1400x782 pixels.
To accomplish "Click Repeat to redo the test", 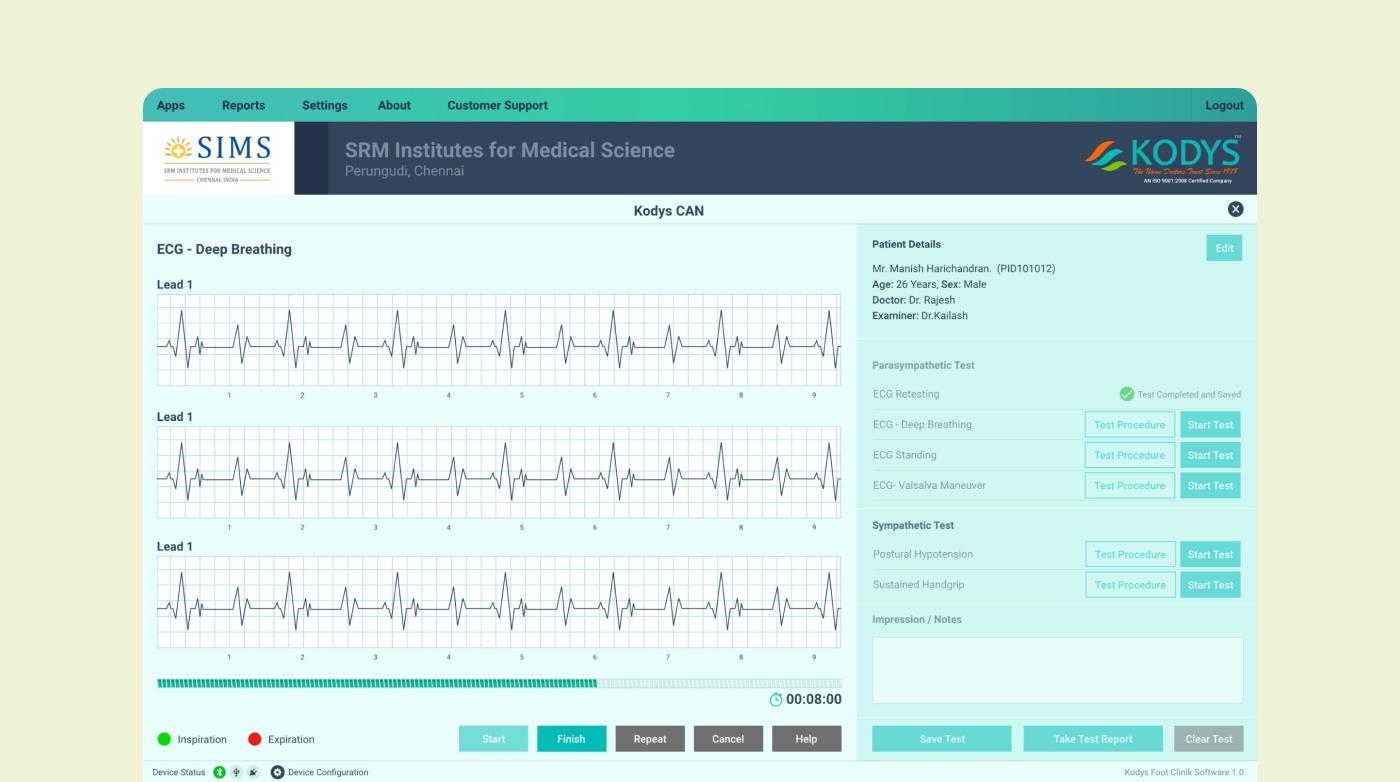I will 650,739.
